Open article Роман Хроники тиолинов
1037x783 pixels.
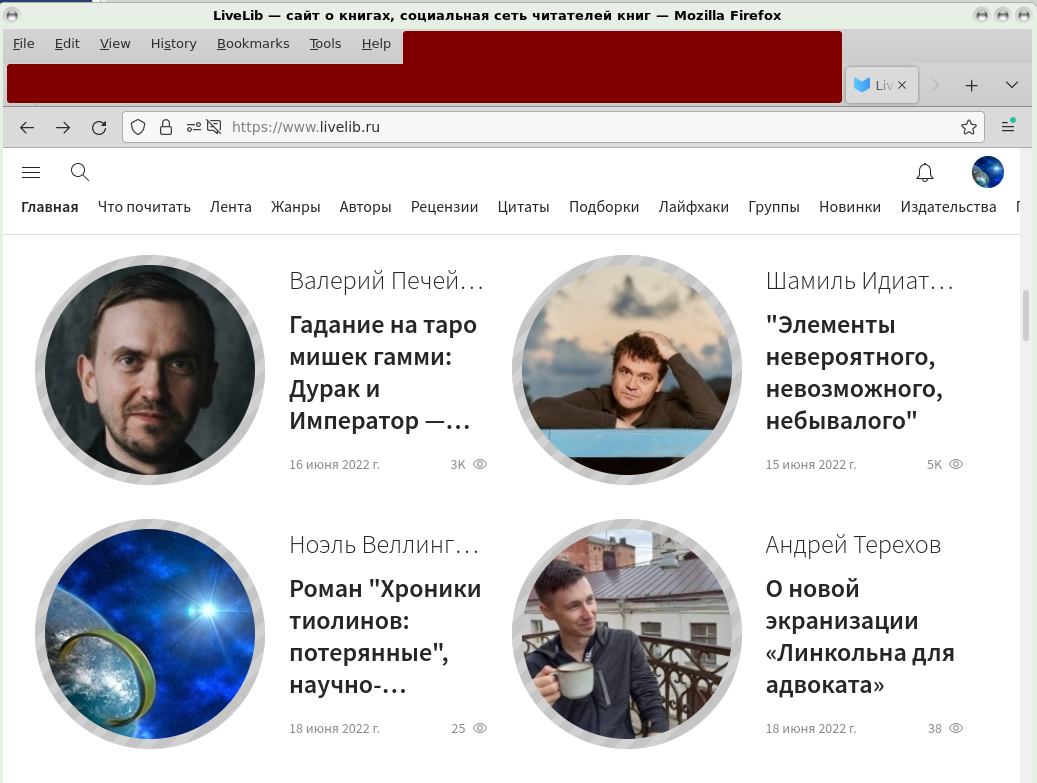coord(385,636)
